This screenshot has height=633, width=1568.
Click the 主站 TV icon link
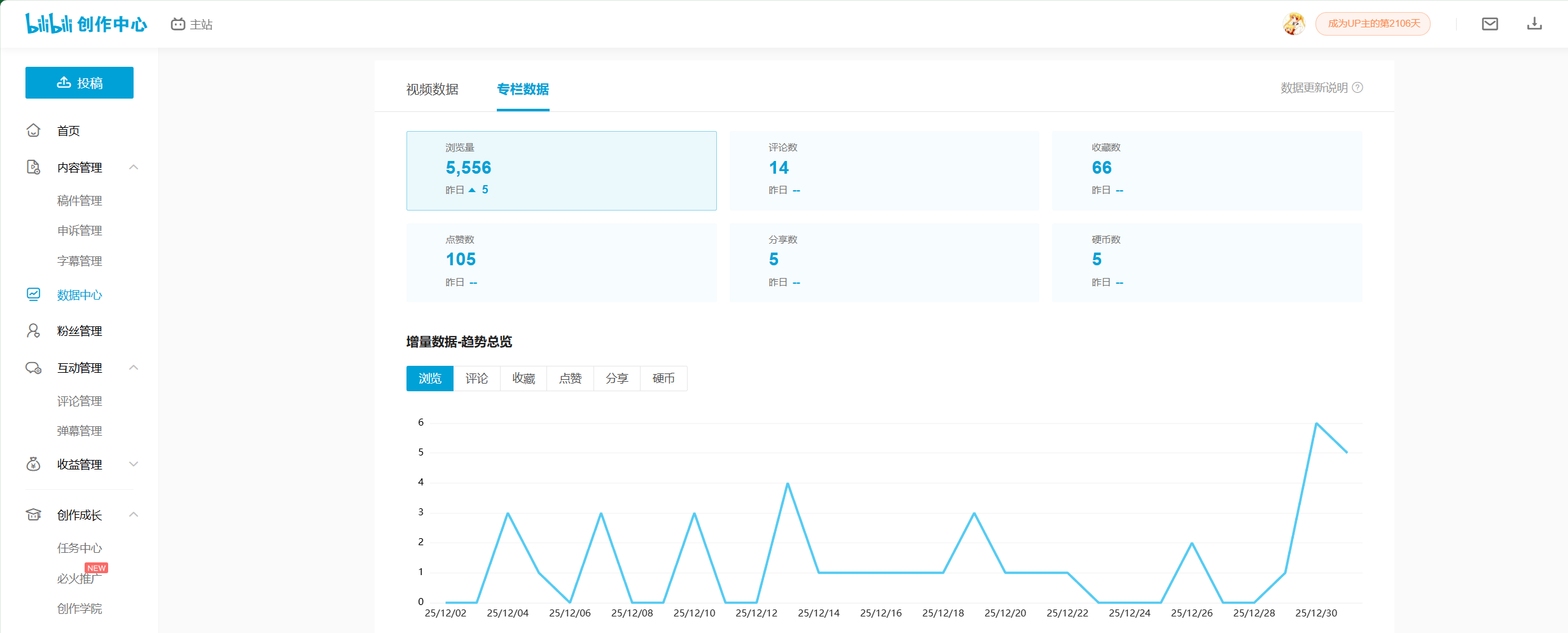pos(178,24)
